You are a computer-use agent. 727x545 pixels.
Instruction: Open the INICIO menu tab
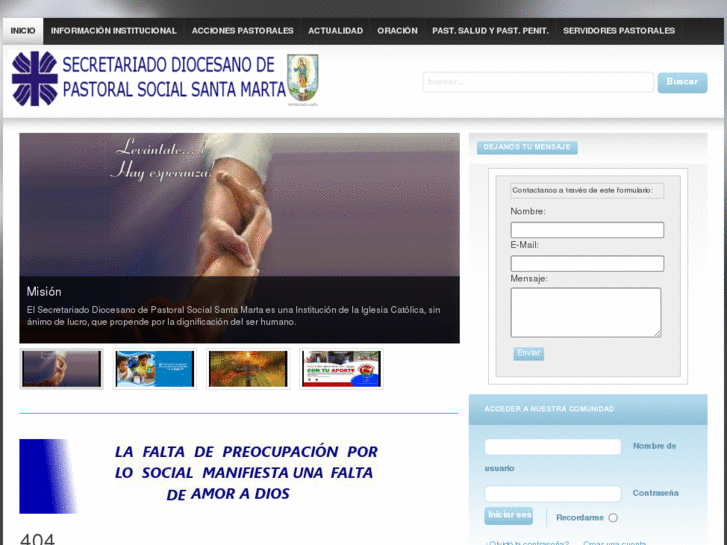(23, 31)
